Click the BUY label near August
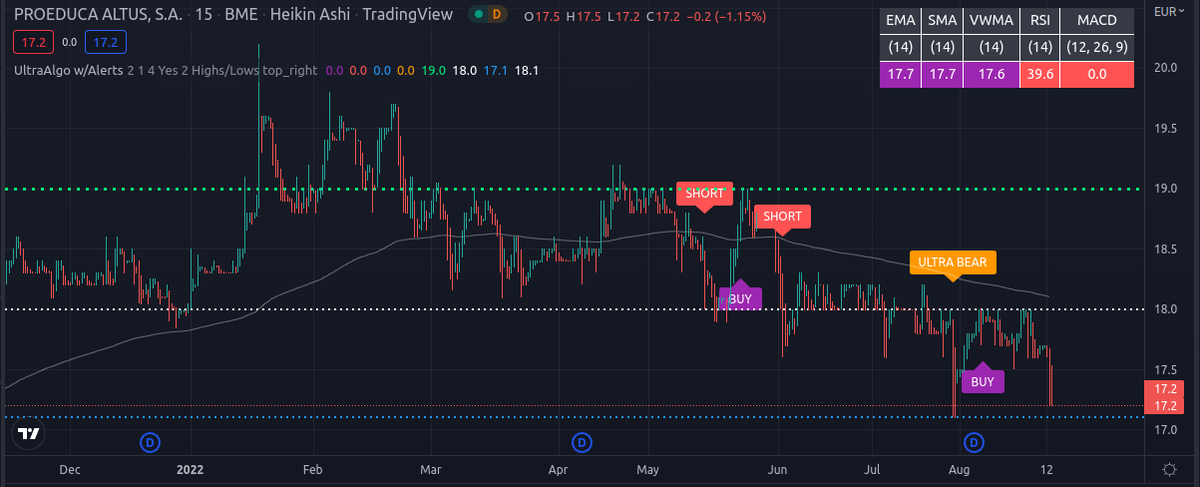1200x487 pixels. 983,380
